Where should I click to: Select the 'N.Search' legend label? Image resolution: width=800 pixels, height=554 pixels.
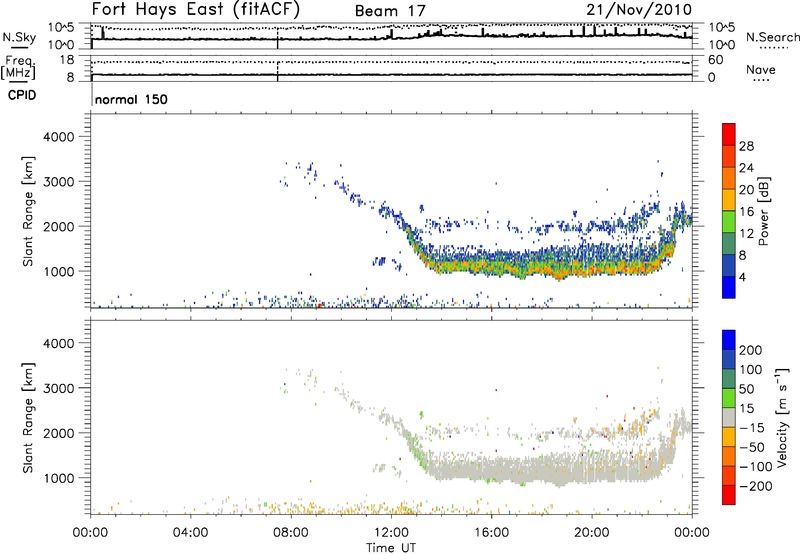772,37
